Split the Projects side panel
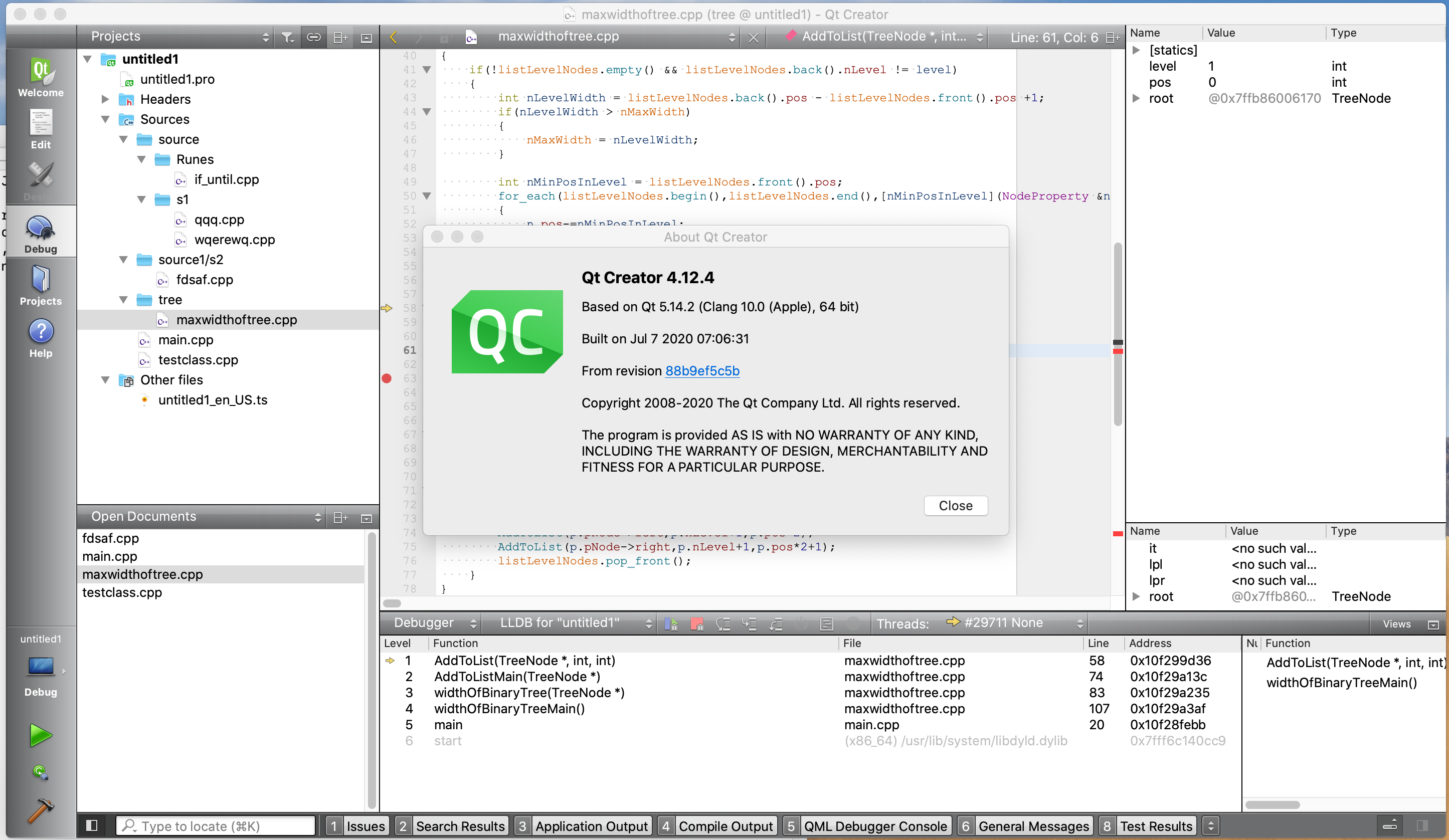The image size is (1449, 840). pos(340,38)
